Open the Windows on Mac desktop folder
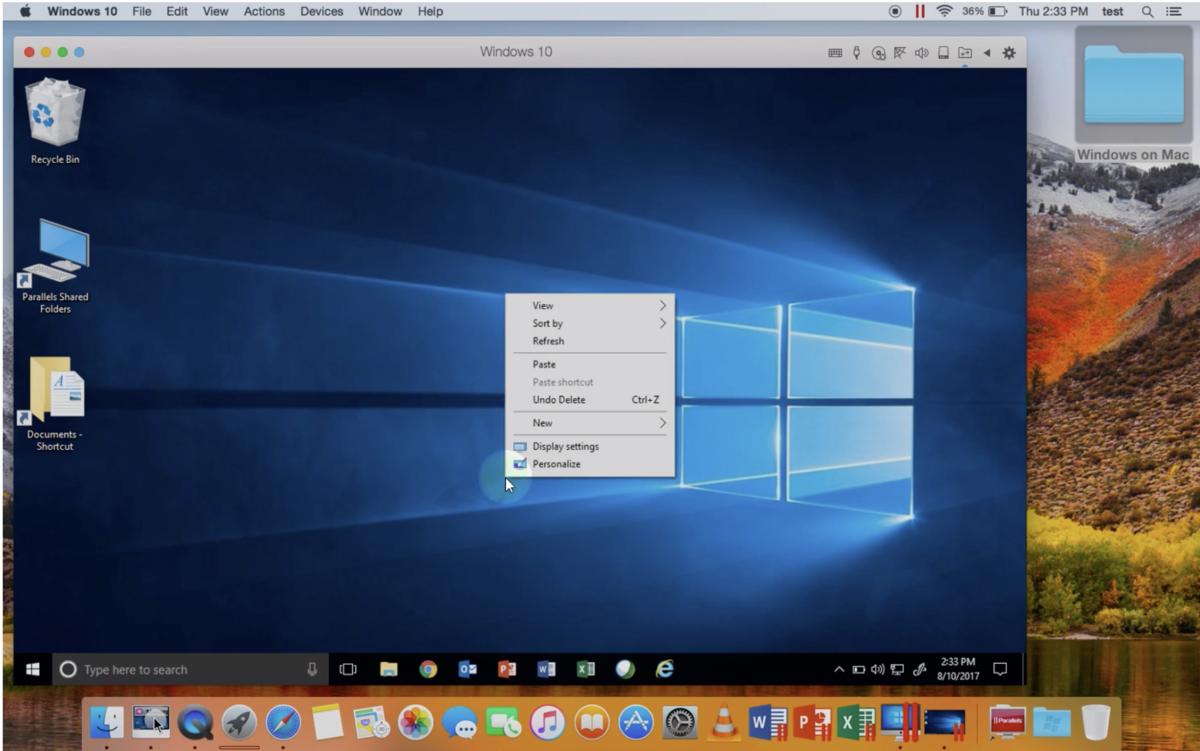Viewport: 1200px width, 751px height. pos(1133,95)
